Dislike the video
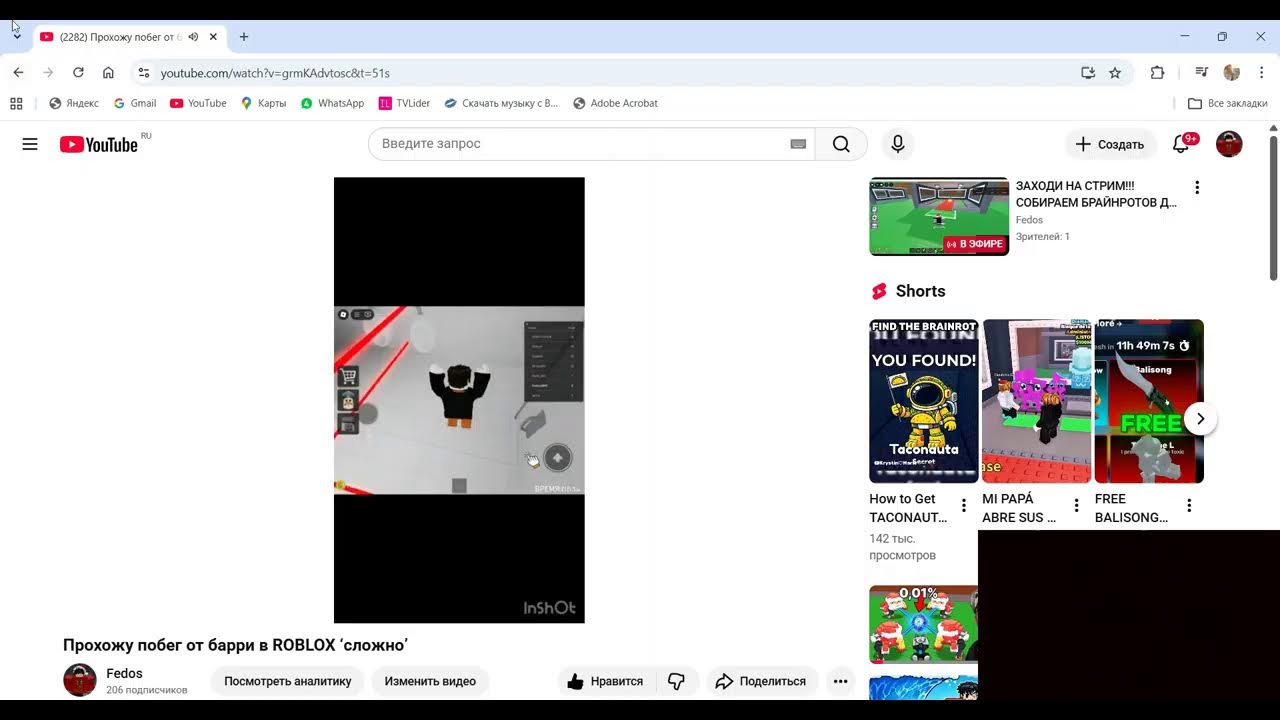The height and width of the screenshot is (720, 1280). pyautogui.click(x=676, y=681)
